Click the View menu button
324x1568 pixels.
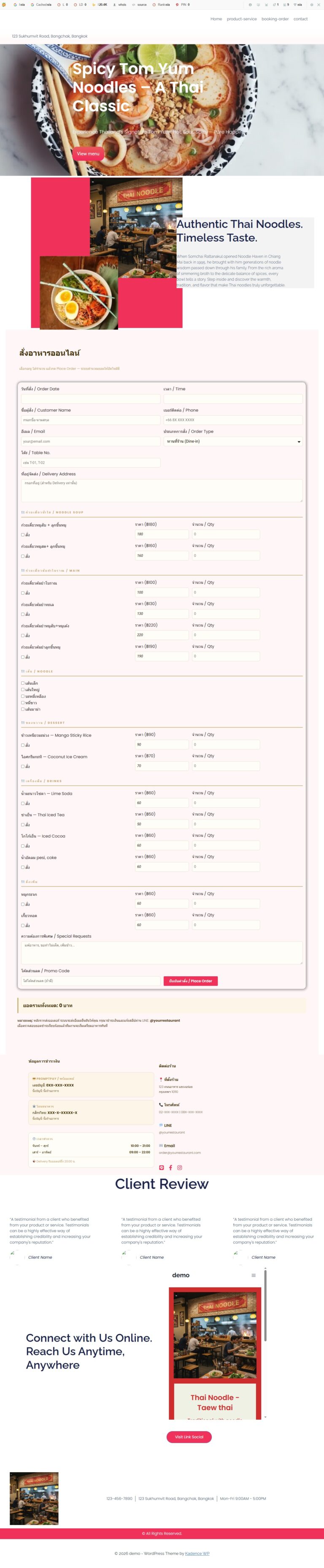pos(88,154)
